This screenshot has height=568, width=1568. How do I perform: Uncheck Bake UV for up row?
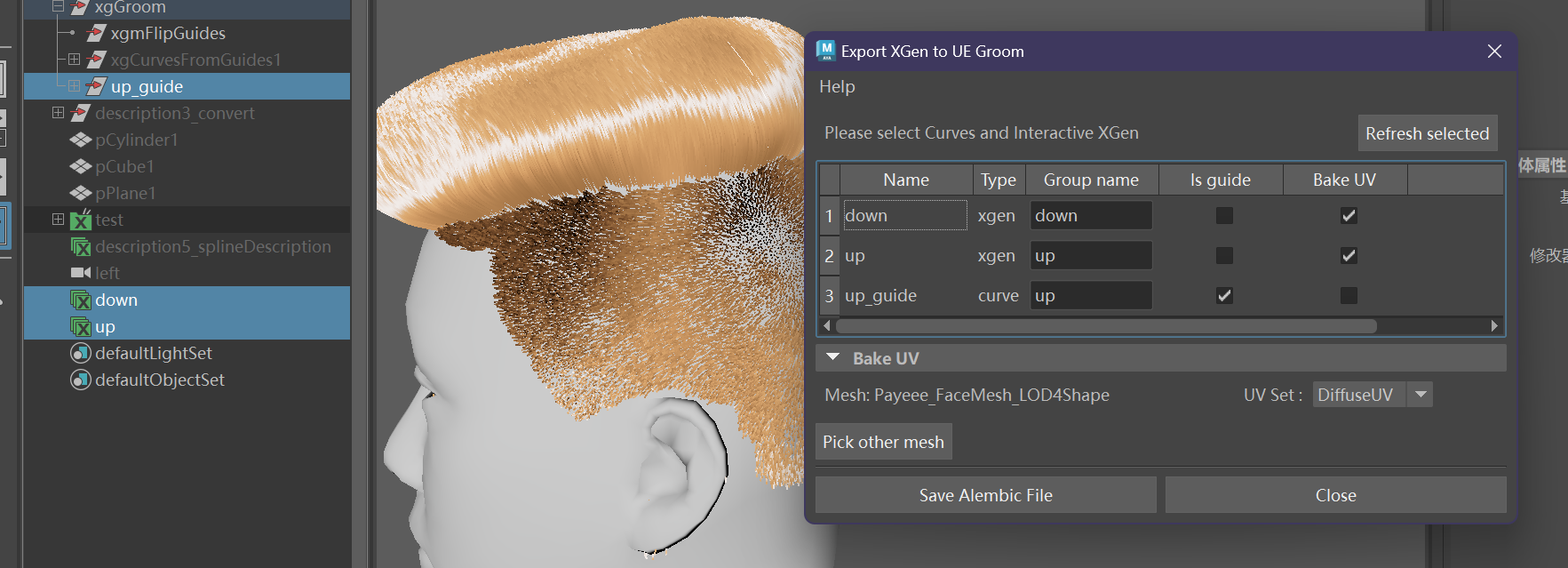pyautogui.click(x=1349, y=255)
